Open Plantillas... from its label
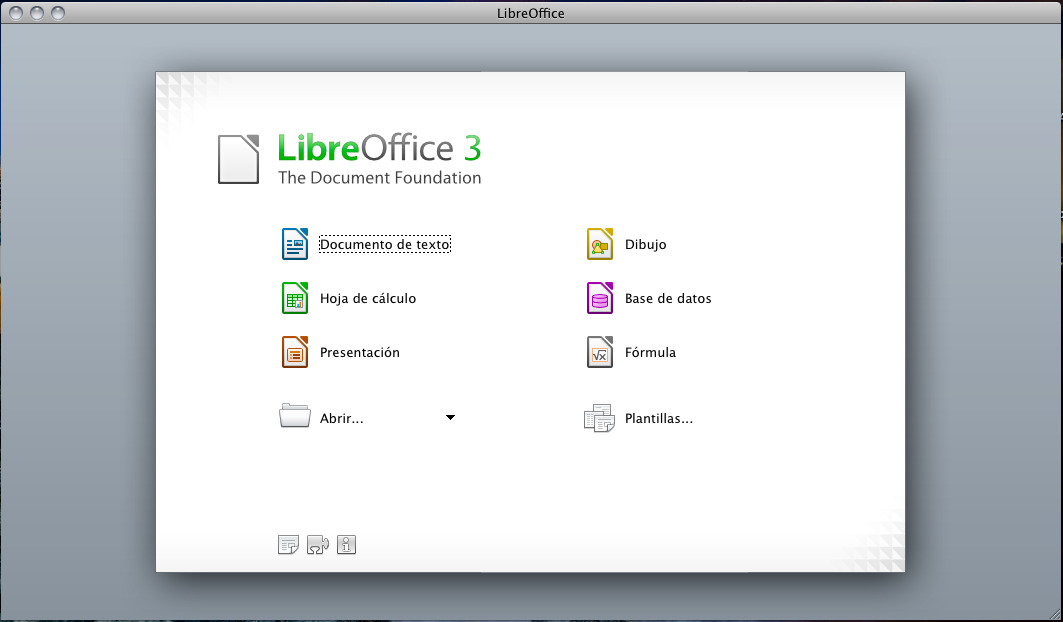Viewport: 1063px width, 622px height. click(661, 418)
